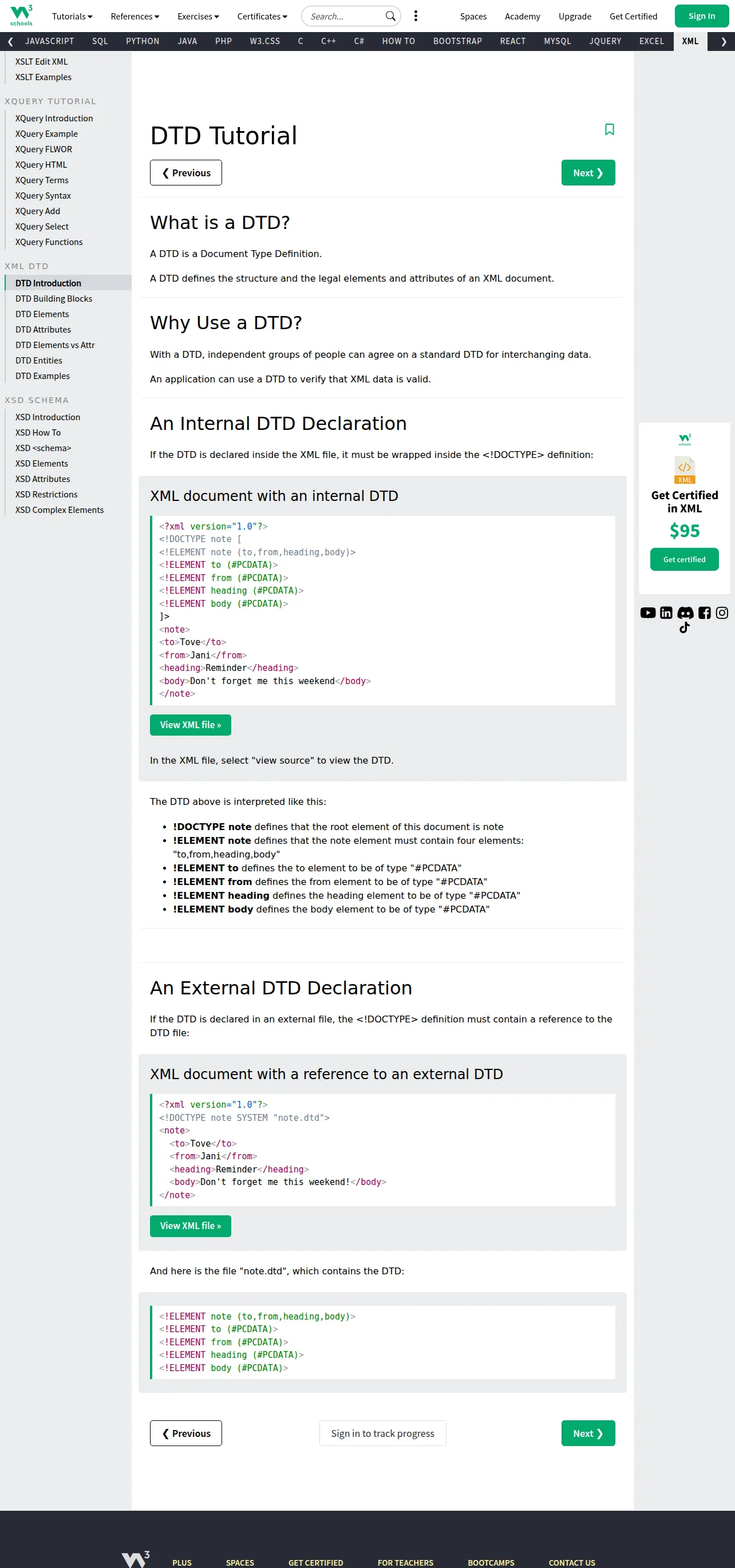Go to XSD Restrictions page
Image resolution: width=735 pixels, height=1568 pixels.
68,495
